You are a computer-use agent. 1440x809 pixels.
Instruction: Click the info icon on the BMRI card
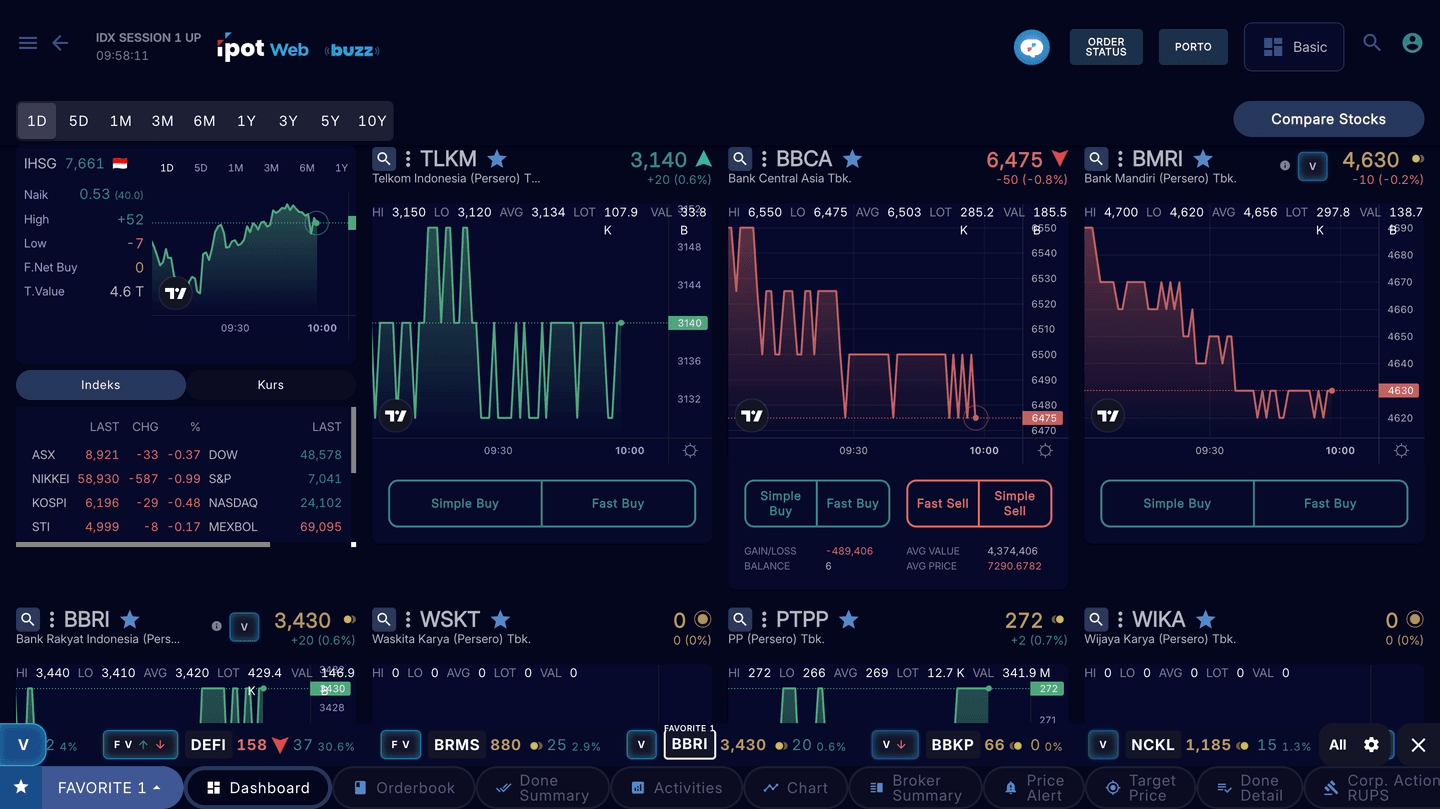[1285, 166]
